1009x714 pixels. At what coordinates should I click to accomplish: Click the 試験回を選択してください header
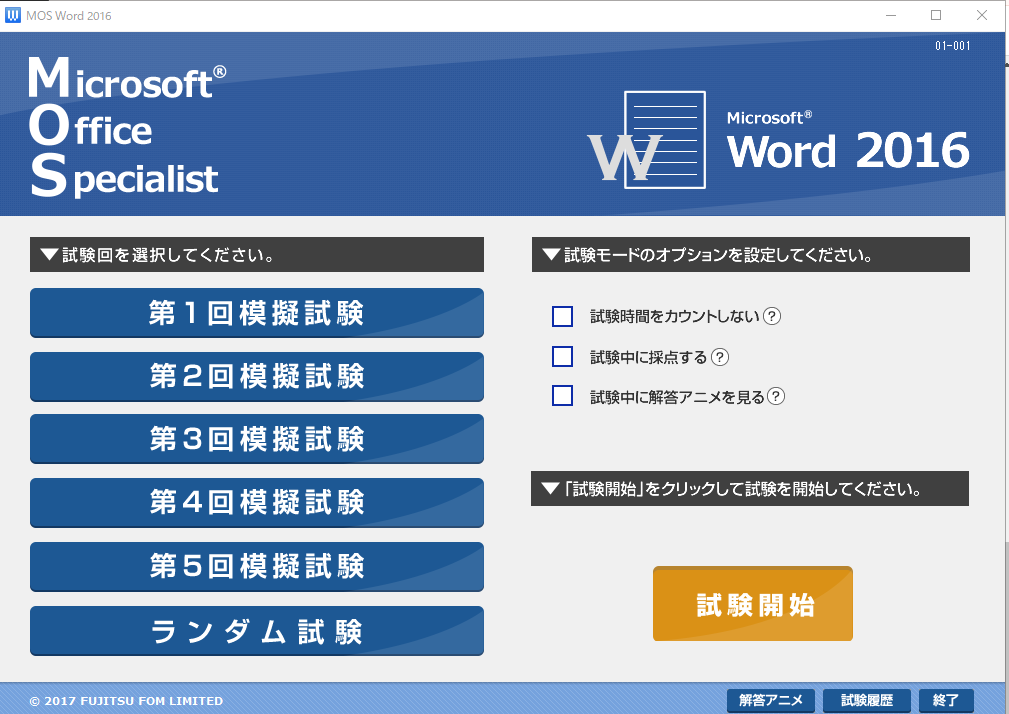click(257, 255)
